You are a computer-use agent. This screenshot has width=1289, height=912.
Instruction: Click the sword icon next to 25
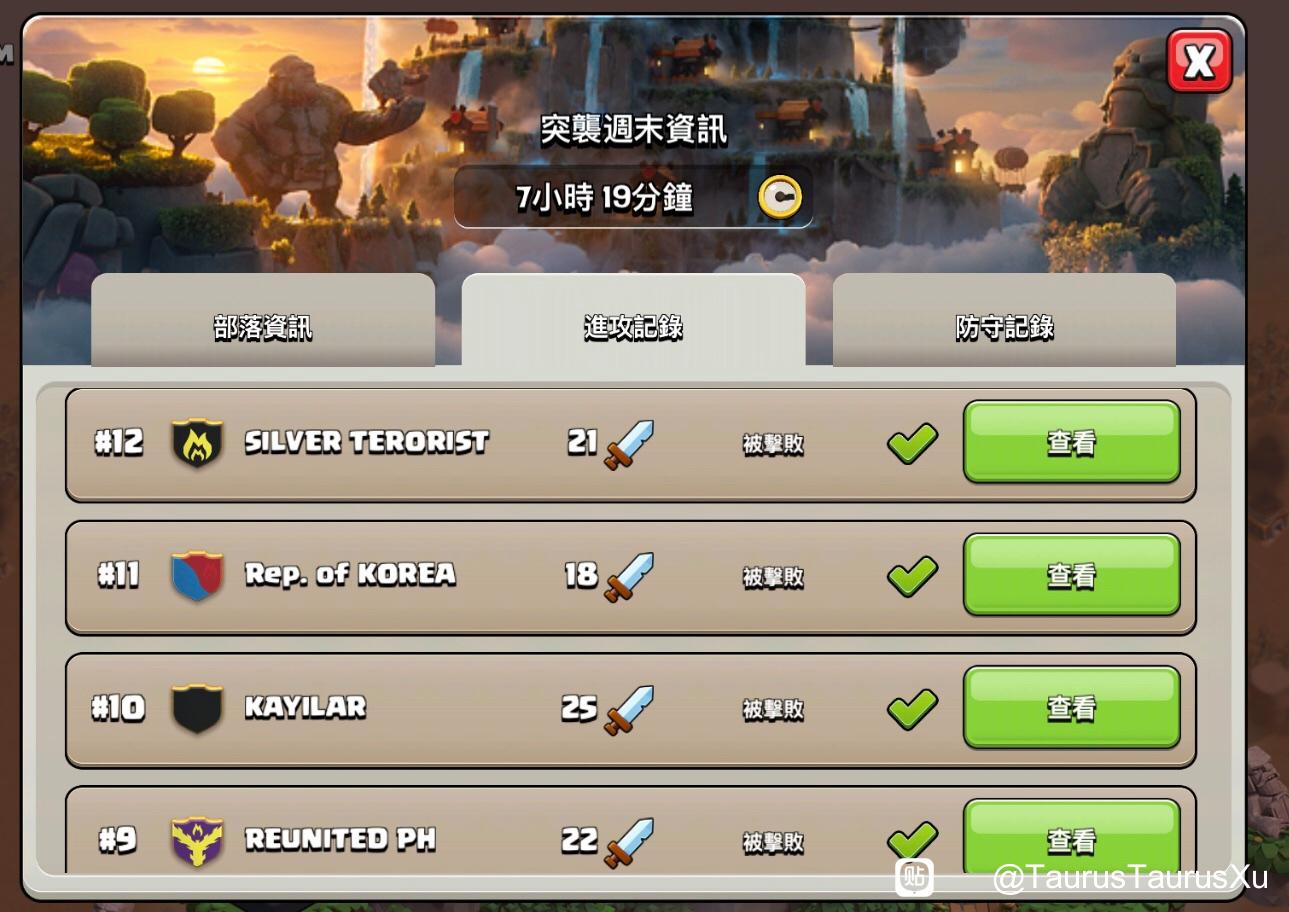(629, 710)
